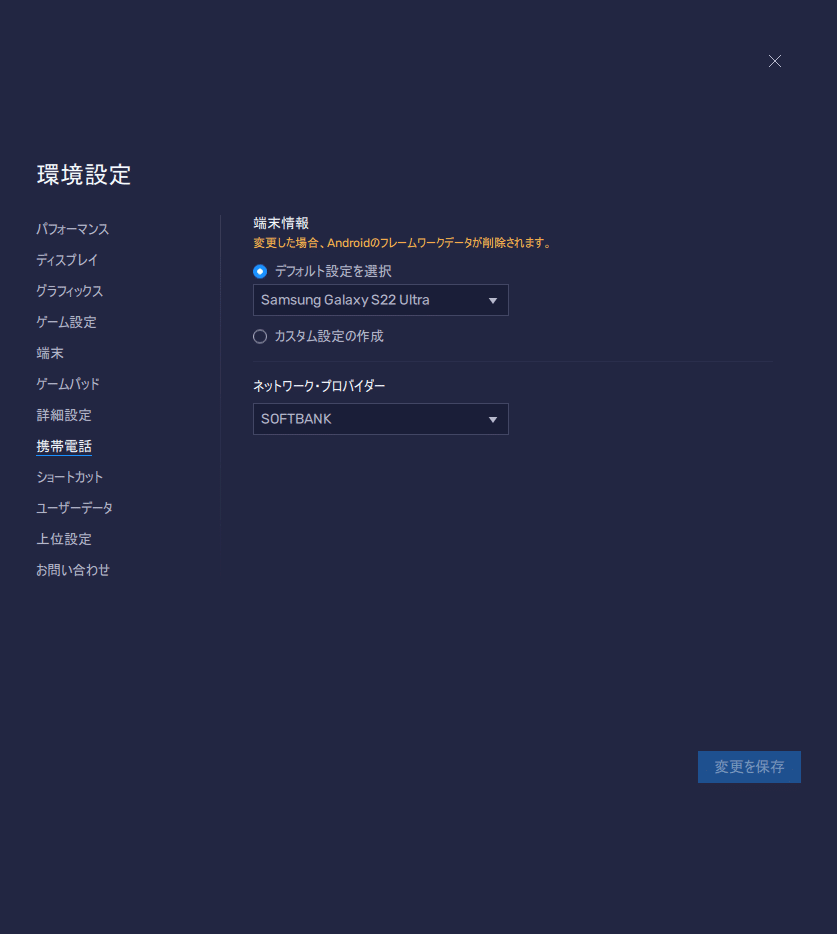
Task: Select the 携帯電話 tab
Action: (x=64, y=446)
